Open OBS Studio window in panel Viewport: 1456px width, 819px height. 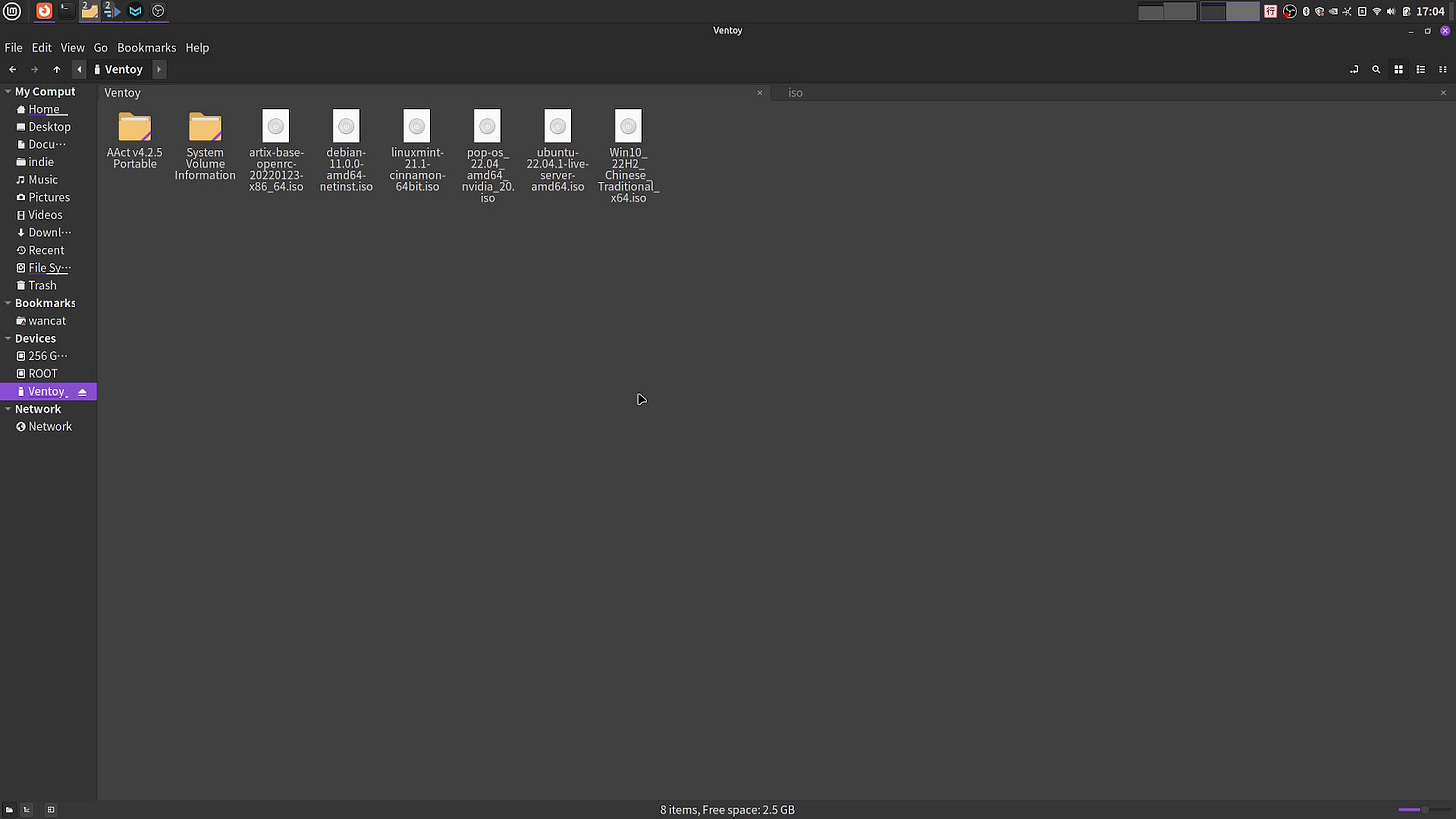(x=158, y=11)
